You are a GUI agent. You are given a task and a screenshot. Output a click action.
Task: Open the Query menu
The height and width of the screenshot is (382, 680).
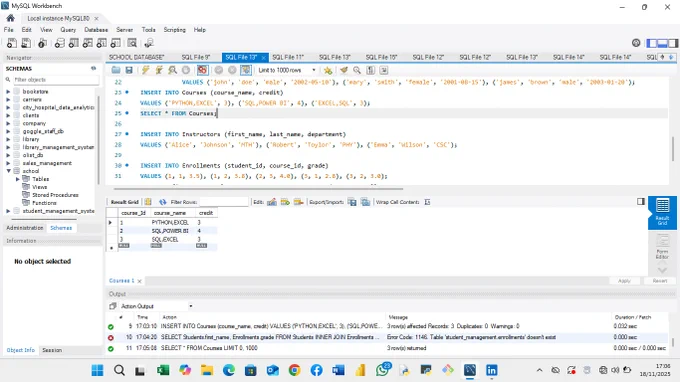pos(68,30)
